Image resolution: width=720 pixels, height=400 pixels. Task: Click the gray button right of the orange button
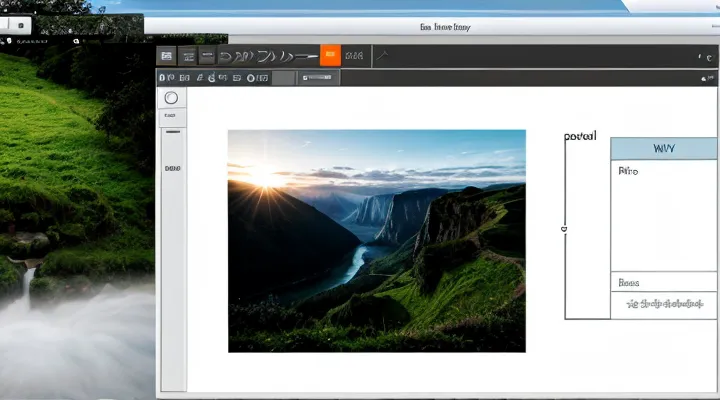pyautogui.click(x=354, y=56)
